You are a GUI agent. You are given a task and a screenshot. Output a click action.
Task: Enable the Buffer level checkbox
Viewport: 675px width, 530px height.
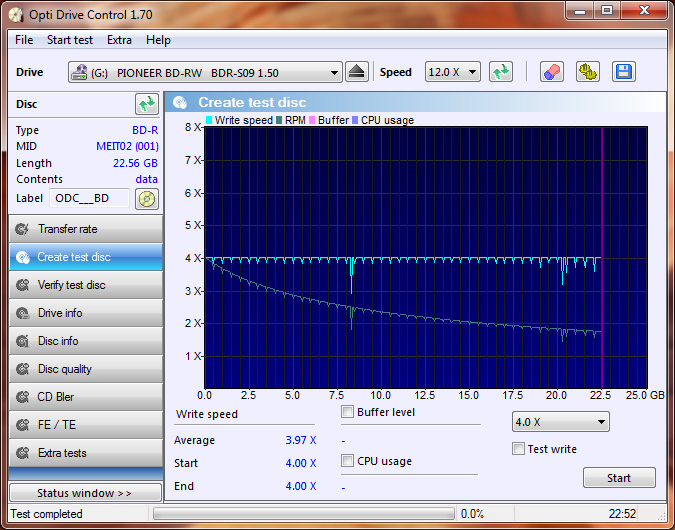click(x=348, y=412)
